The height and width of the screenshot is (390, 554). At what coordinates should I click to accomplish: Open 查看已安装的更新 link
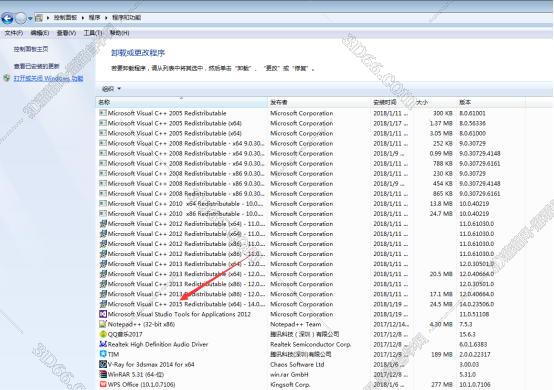[x=37, y=66]
